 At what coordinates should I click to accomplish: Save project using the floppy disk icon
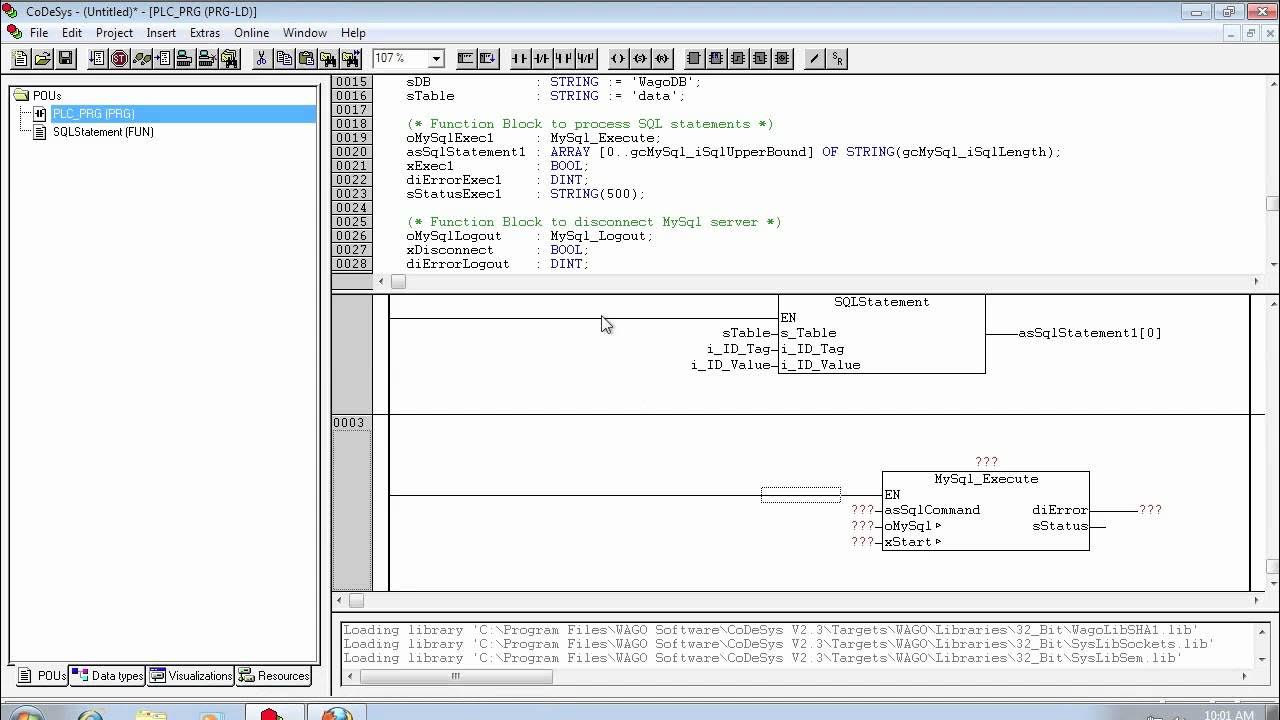(65, 59)
